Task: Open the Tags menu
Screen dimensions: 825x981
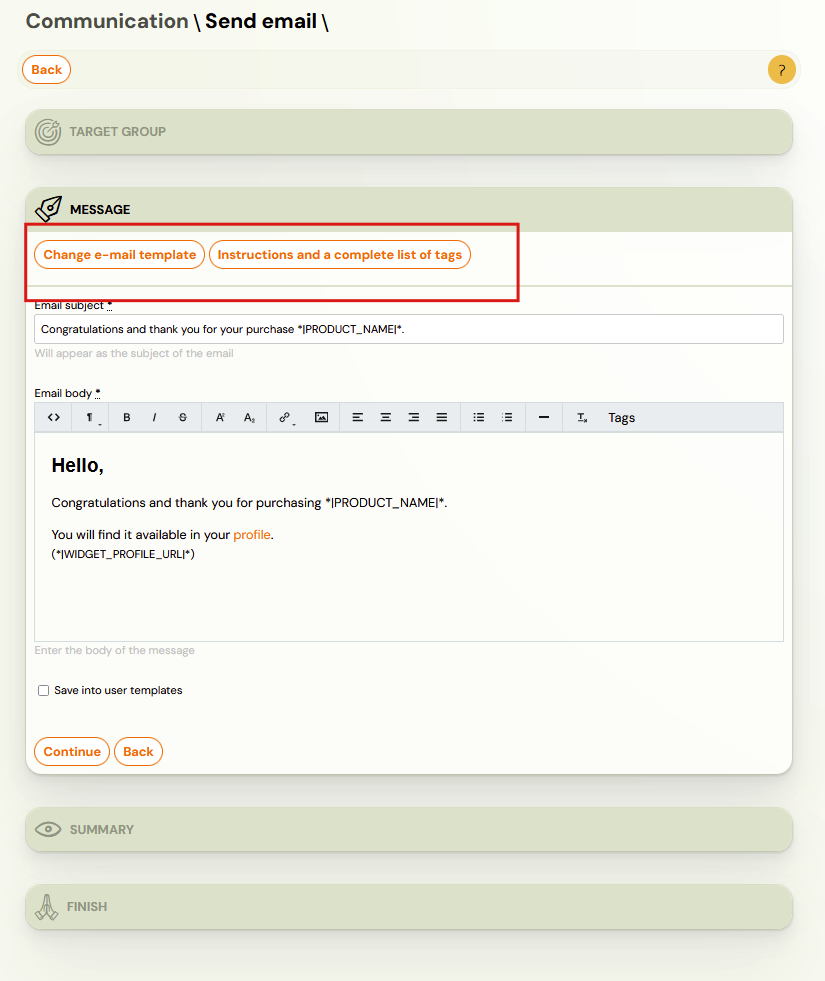Action: [622, 417]
